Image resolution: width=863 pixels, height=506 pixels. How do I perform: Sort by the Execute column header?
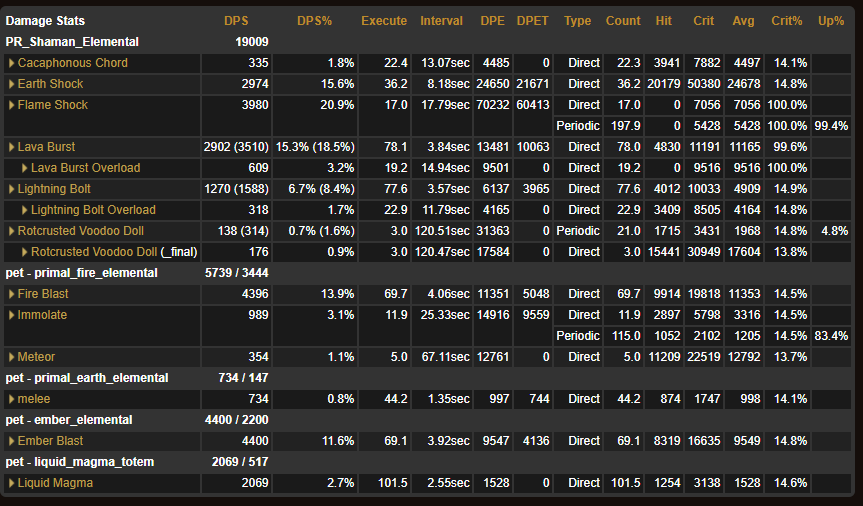click(x=384, y=21)
